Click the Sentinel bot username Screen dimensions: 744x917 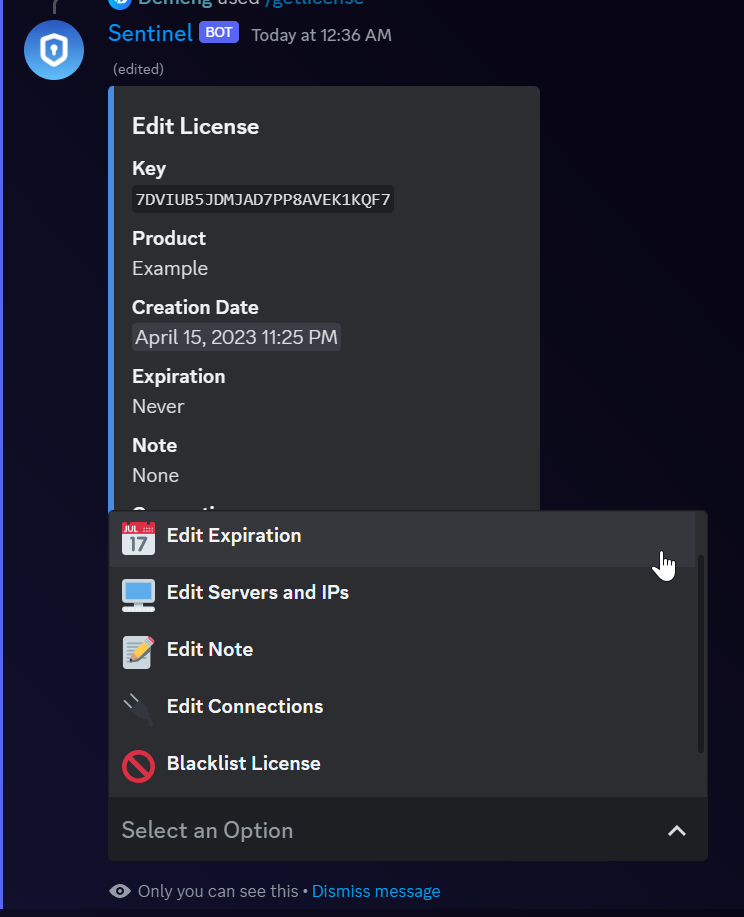point(150,33)
